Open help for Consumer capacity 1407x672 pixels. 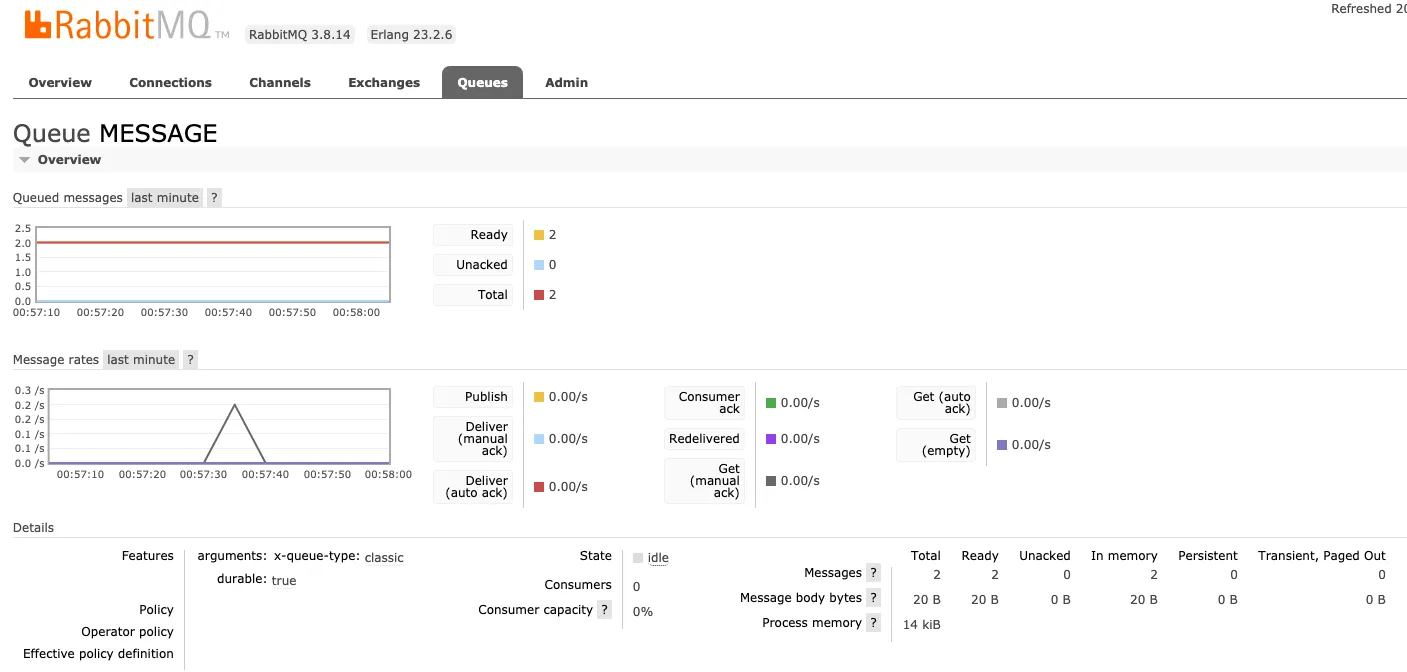(x=604, y=610)
